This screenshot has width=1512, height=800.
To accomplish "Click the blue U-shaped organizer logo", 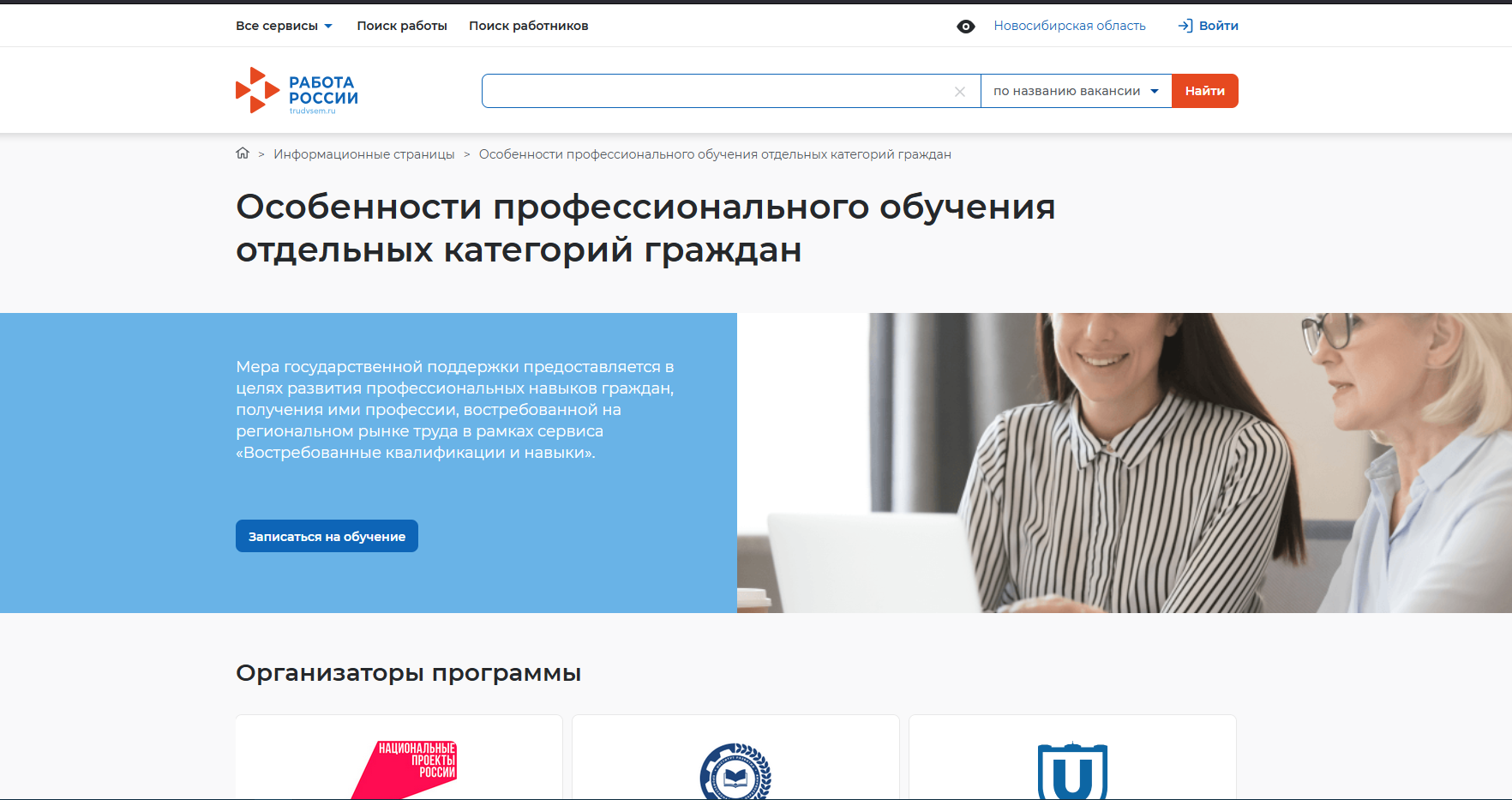I will tap(1072, 772).
